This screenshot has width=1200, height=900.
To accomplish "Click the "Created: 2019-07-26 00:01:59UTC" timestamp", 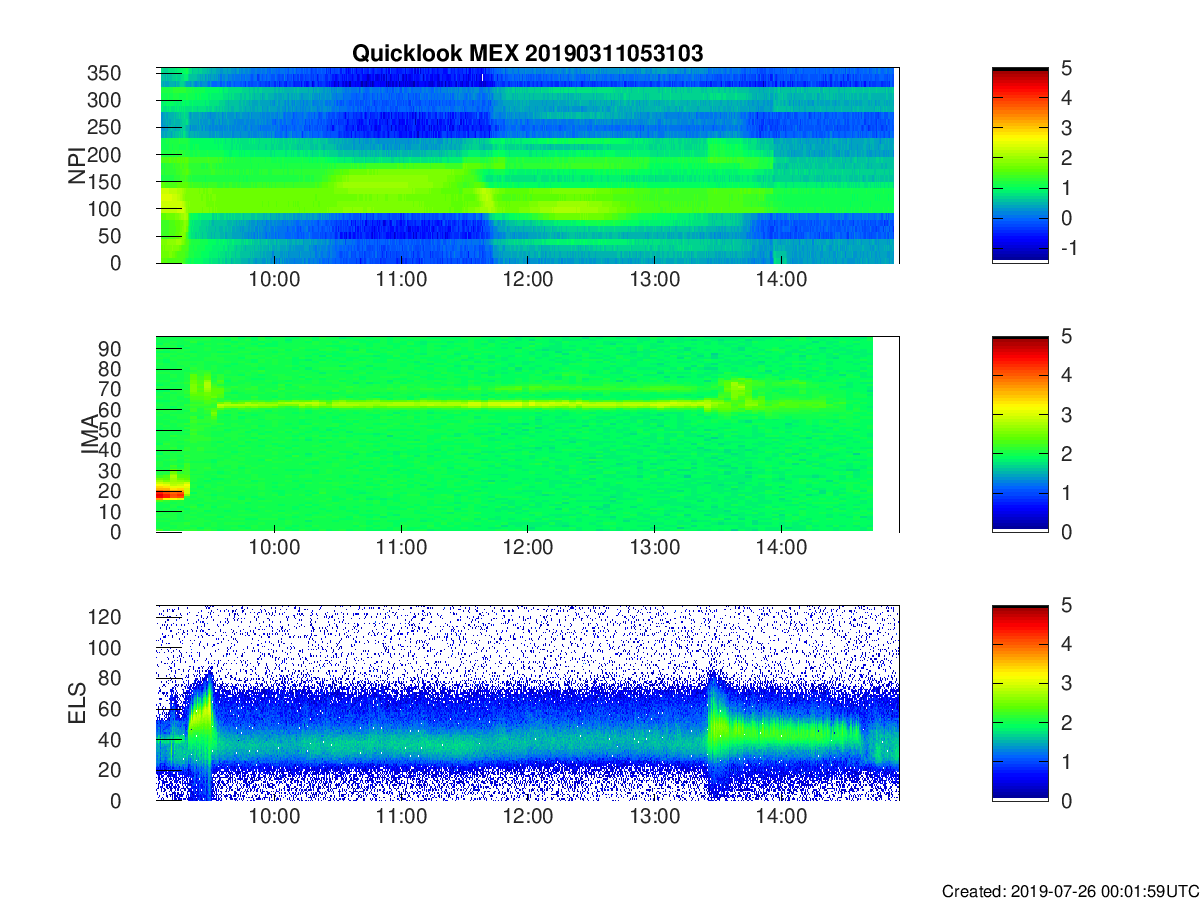I will 1070,891.
